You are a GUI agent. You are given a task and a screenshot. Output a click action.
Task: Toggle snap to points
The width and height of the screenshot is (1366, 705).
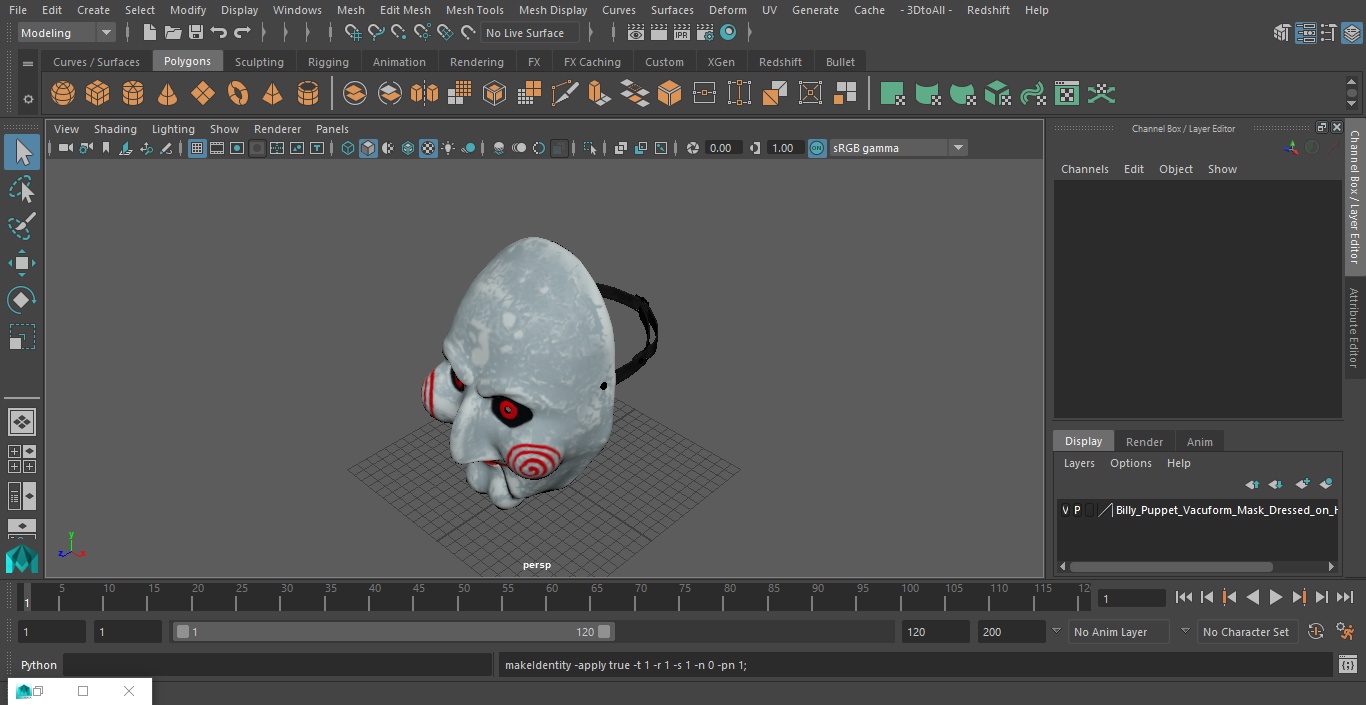click(x=399, y=33)
